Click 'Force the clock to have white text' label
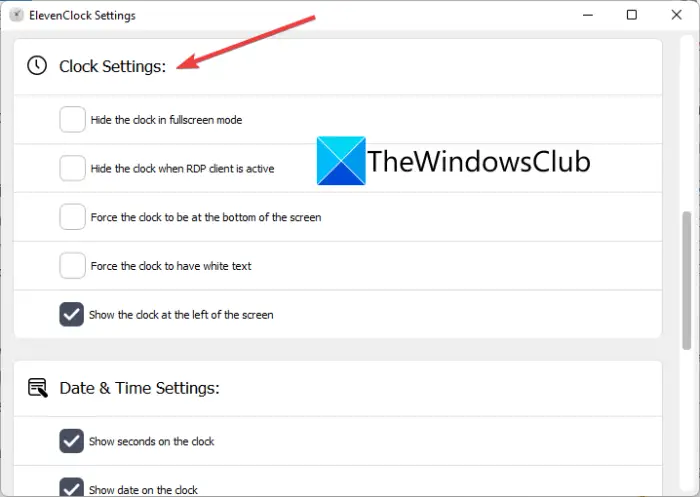This screenshot has height=497, width=700. tap(171, 266)
